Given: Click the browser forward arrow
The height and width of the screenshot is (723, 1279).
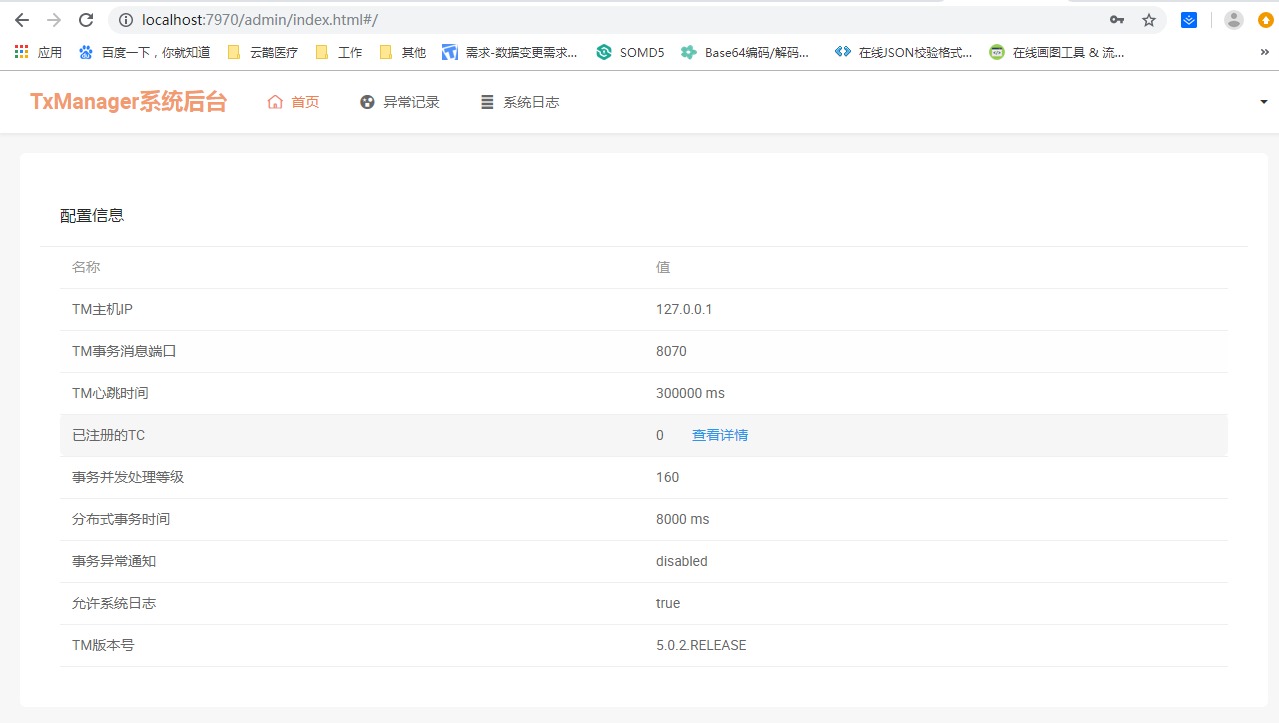Looking at the screenshot, I should (x=54, y=20).
